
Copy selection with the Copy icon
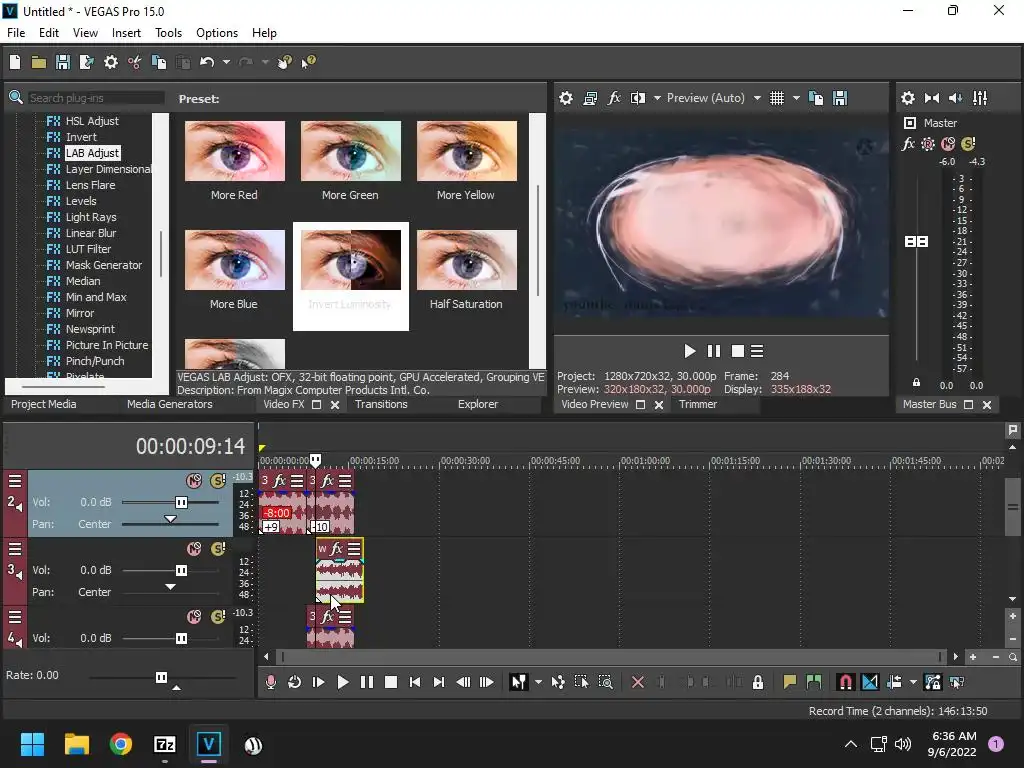(x=159, y=62)
